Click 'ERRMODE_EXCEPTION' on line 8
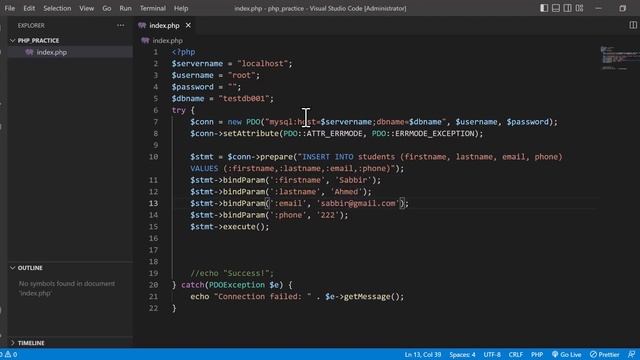Image resolution: width=640 pixels, height=360 pixels. (x=435, y=133)
